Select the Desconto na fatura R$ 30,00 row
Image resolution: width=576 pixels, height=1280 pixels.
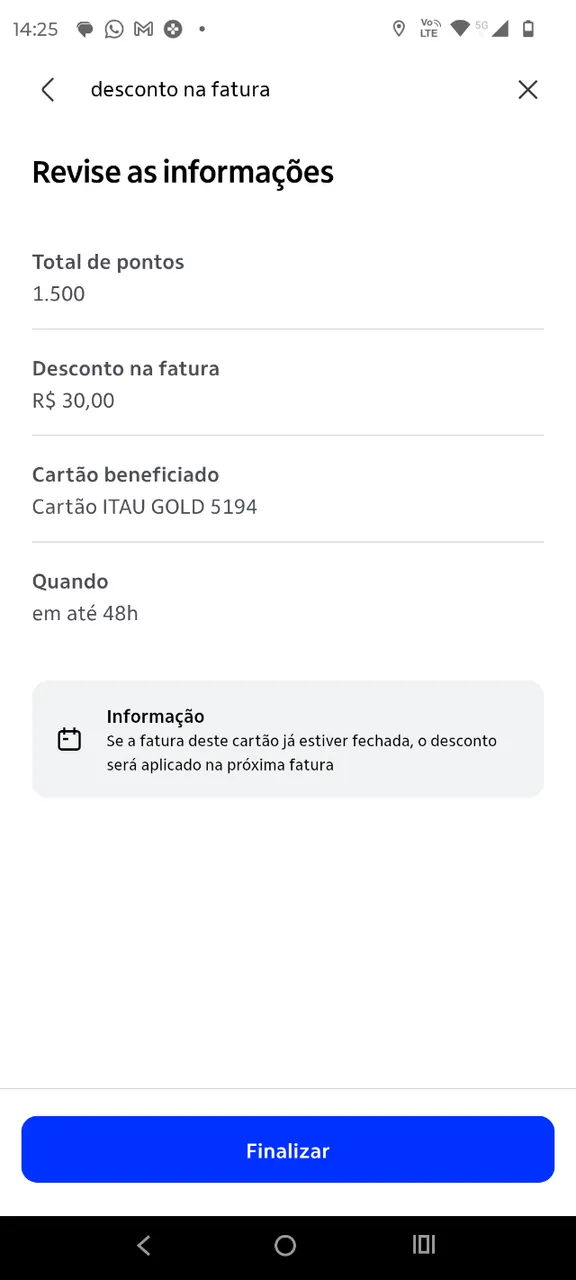(x=288, y=384)
